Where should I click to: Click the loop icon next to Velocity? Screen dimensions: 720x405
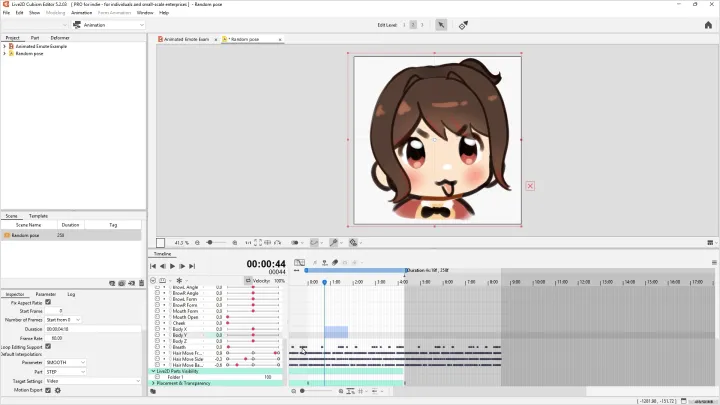click(x=248, y=281)
